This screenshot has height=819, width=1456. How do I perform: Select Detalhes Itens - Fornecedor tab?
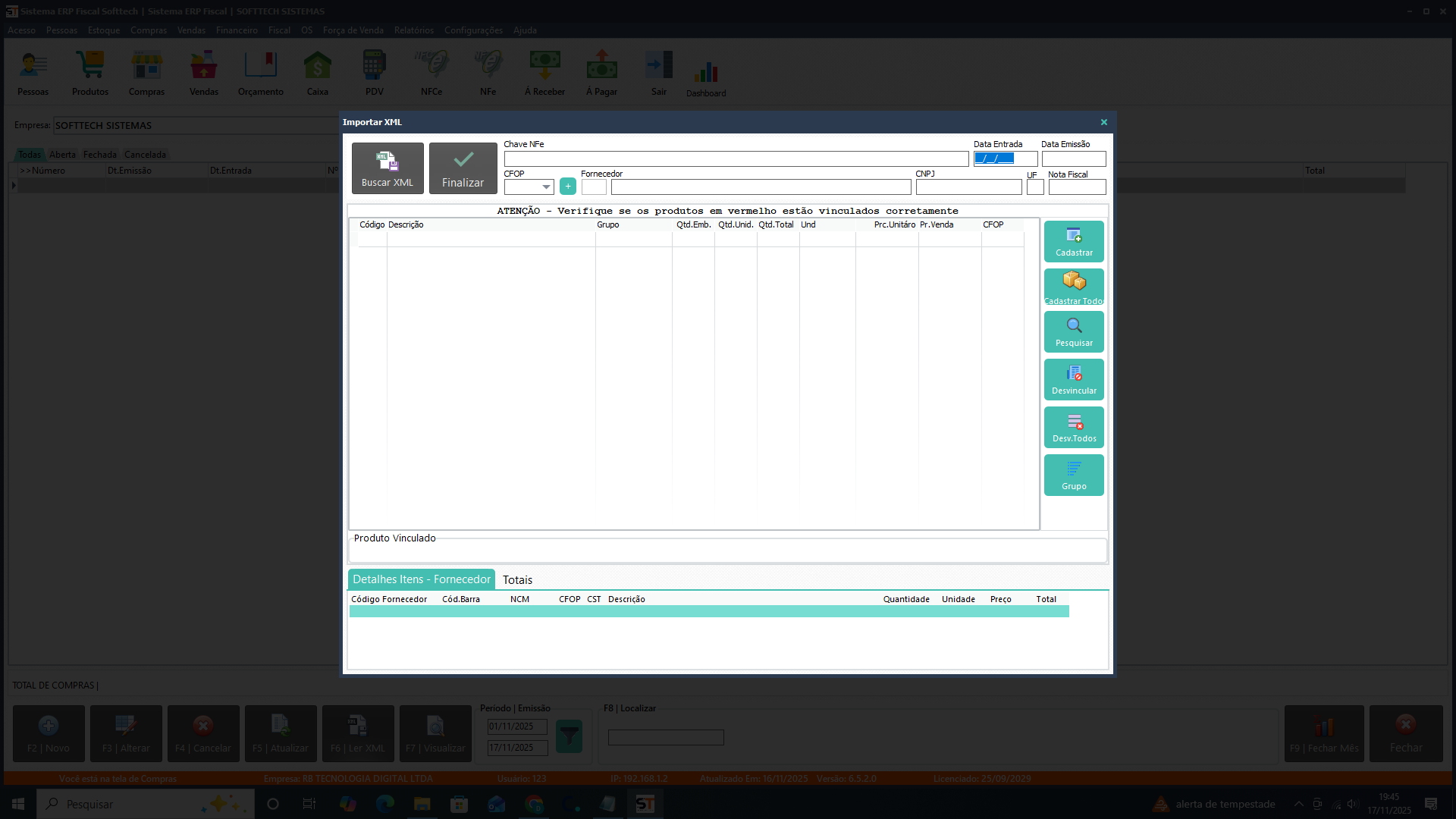pos(421,579)
